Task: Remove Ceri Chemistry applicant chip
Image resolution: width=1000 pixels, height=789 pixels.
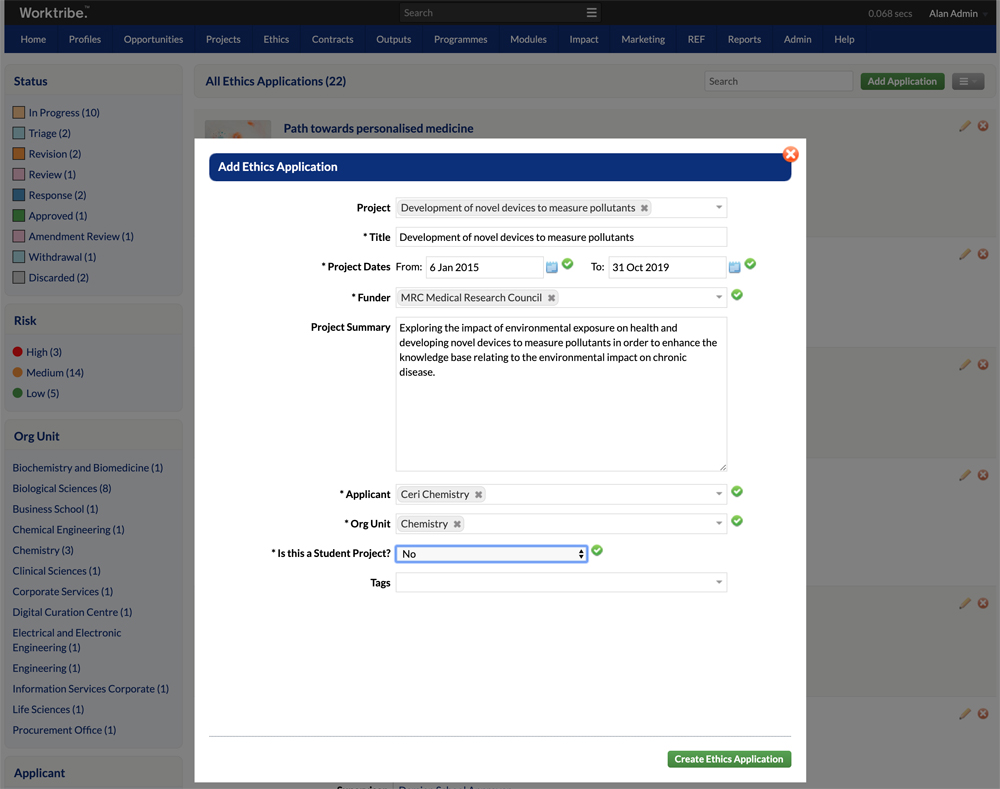Action: [478, 494]
